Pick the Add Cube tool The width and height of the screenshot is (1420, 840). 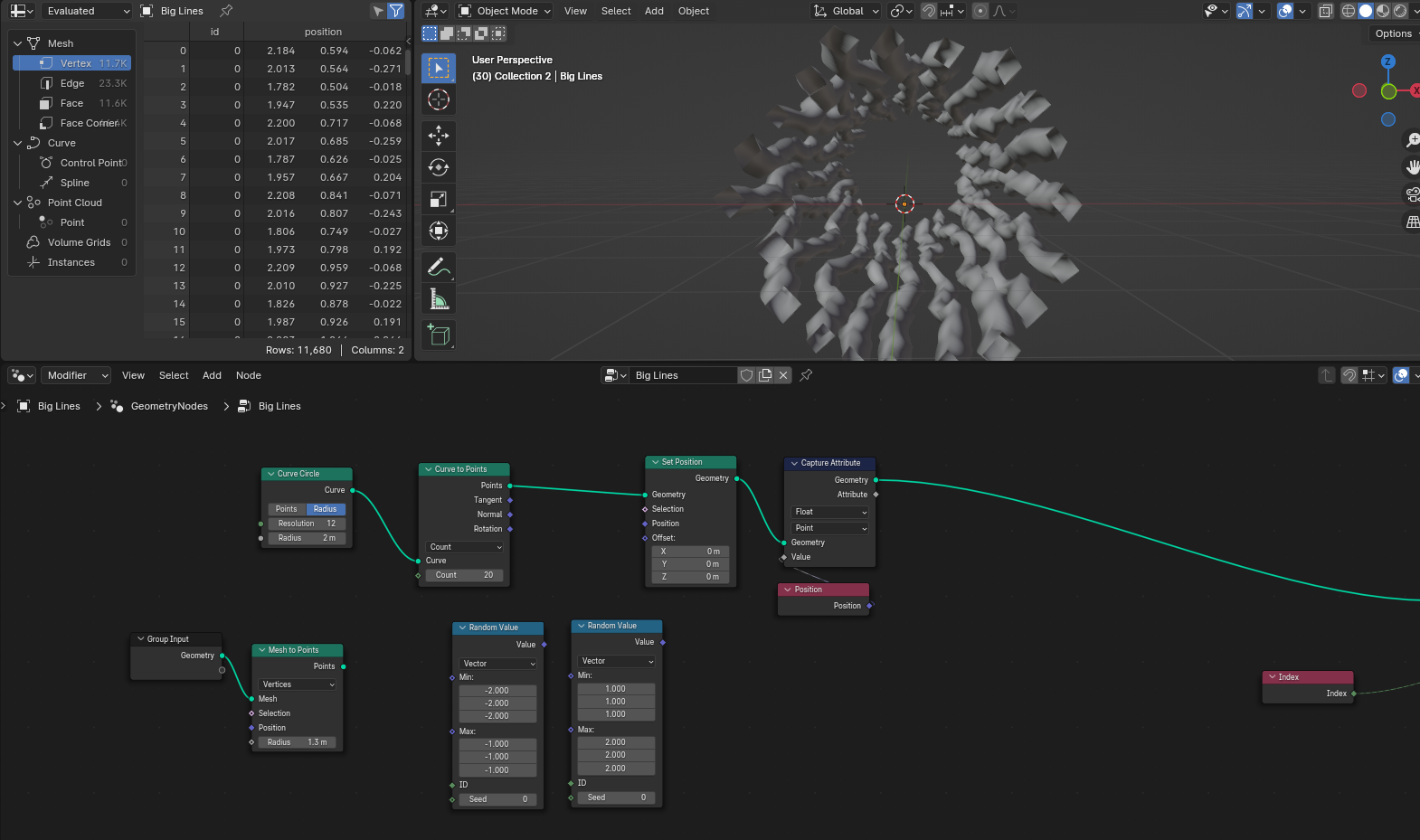[439, 335]
